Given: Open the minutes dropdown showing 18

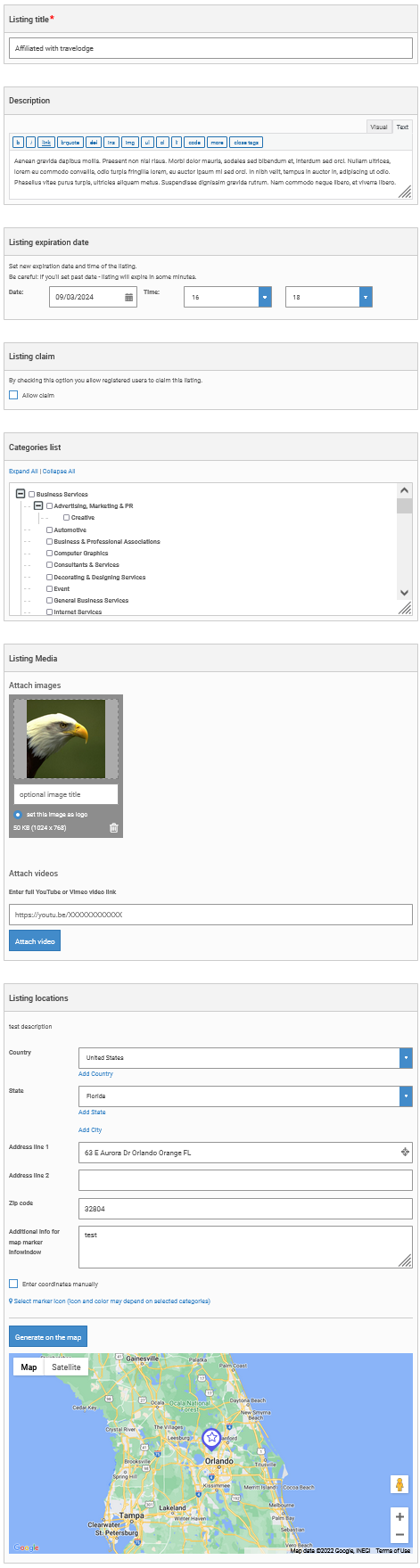Looking at the screenshot, I should (x=329, y=297).
